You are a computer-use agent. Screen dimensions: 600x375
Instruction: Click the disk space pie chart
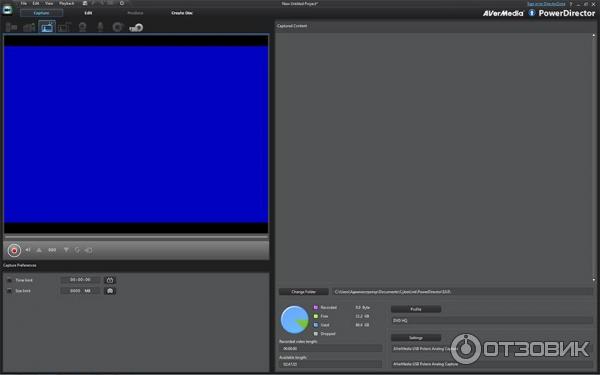(x=294, y=320)
